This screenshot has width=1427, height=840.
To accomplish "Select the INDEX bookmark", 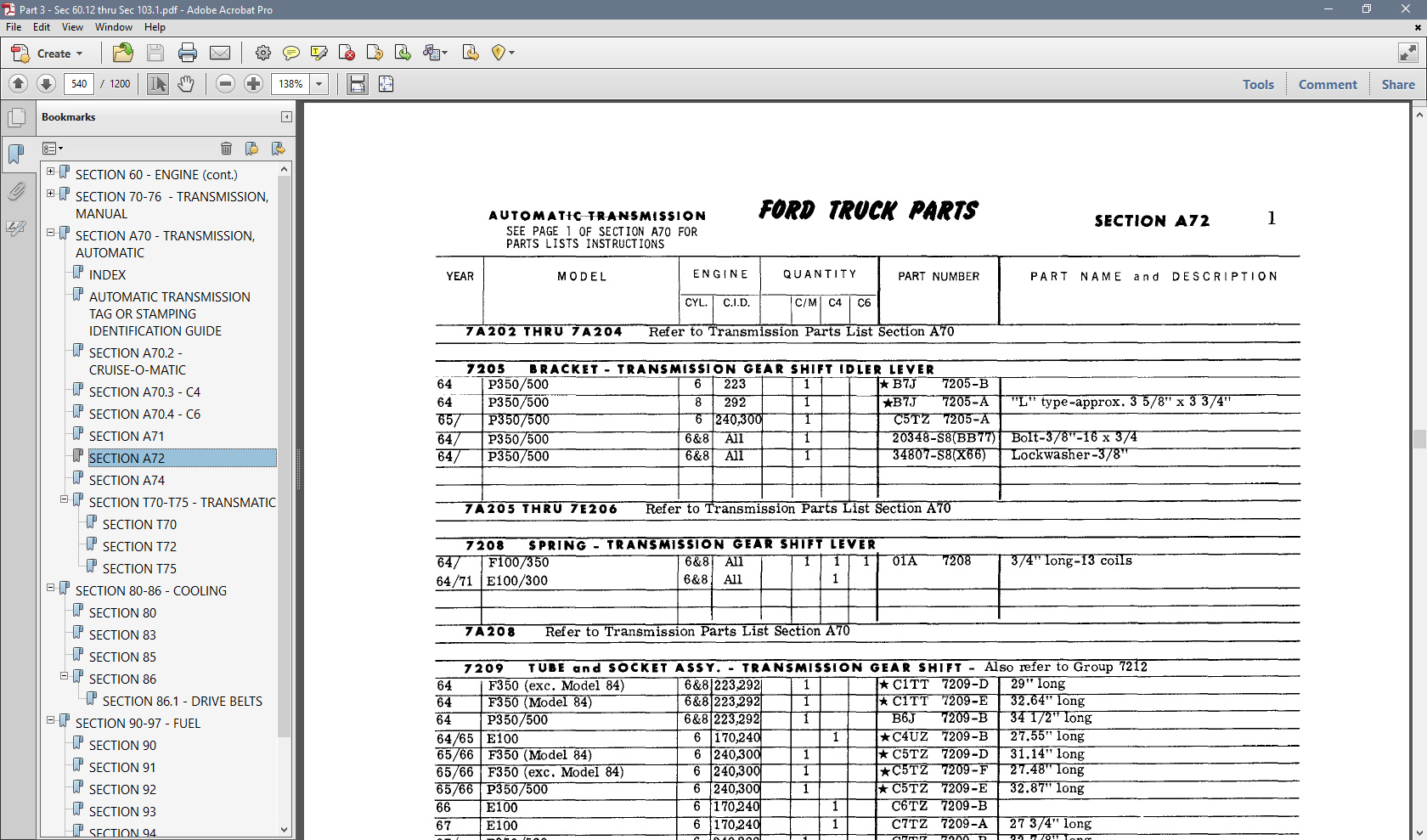I will pyautogui.click(x=107, y=275).
